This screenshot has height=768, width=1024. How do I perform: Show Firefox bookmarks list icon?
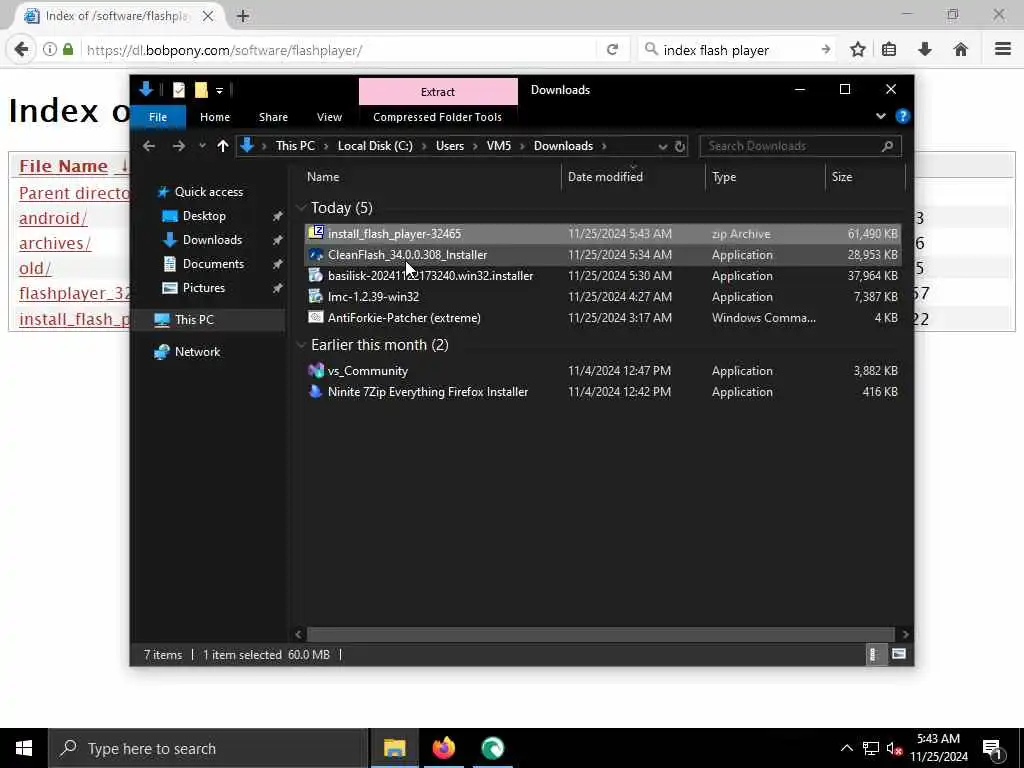(x=889, y=50)
